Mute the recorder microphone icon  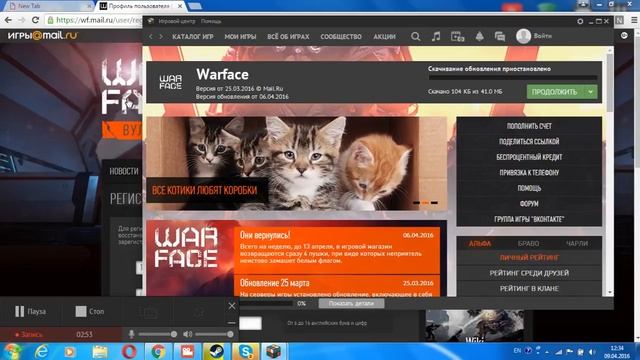tap(131, 334)
